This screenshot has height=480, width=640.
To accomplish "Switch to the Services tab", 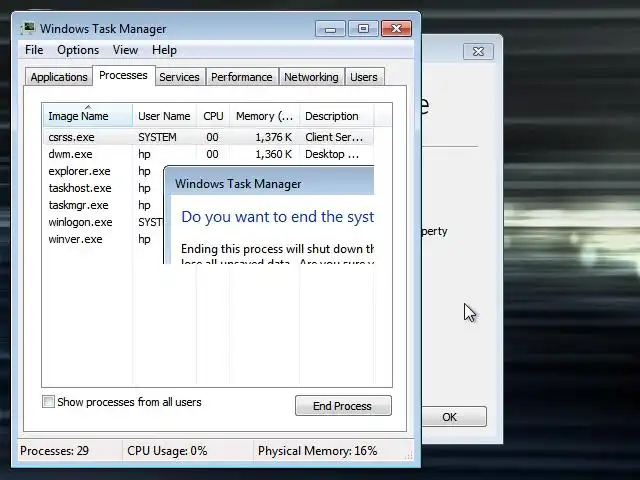I will point(179,77).
